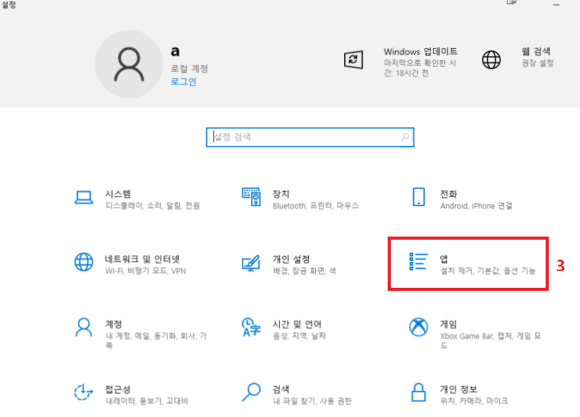Click the Android, iPhone 연결 description

(x=476, y=206)
